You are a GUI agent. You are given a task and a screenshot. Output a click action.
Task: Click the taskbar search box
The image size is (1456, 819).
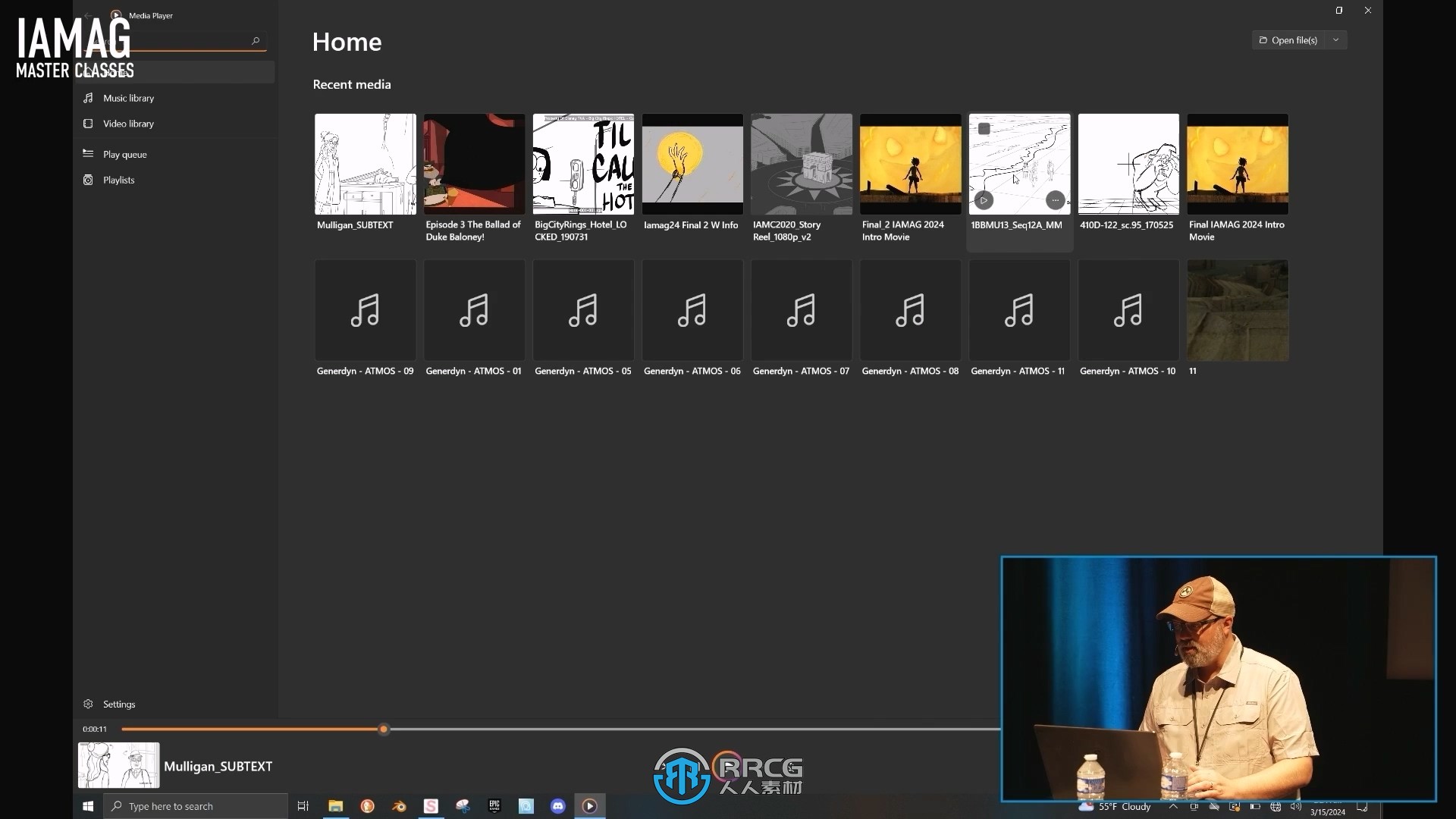196,806
